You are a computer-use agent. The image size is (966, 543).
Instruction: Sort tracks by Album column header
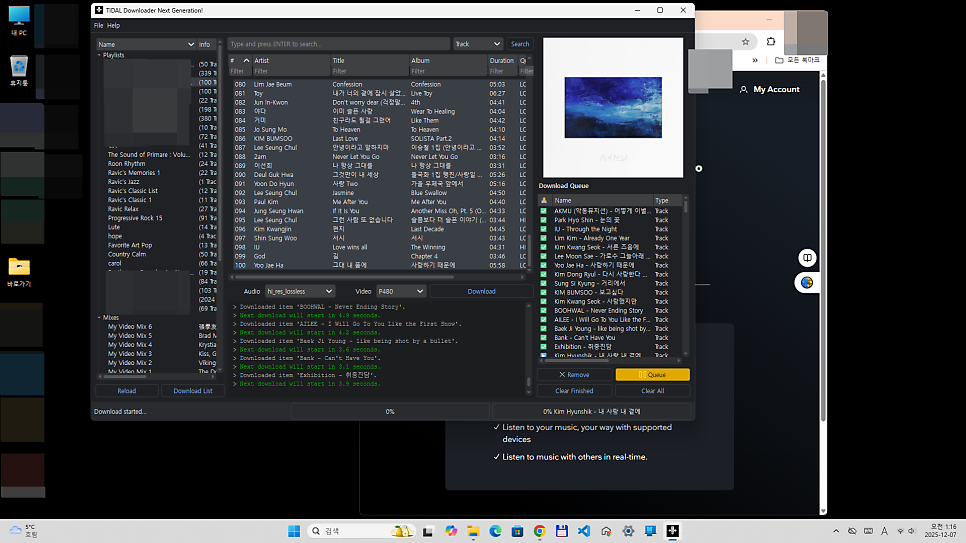pyautogui.click(x=448, y=60)
